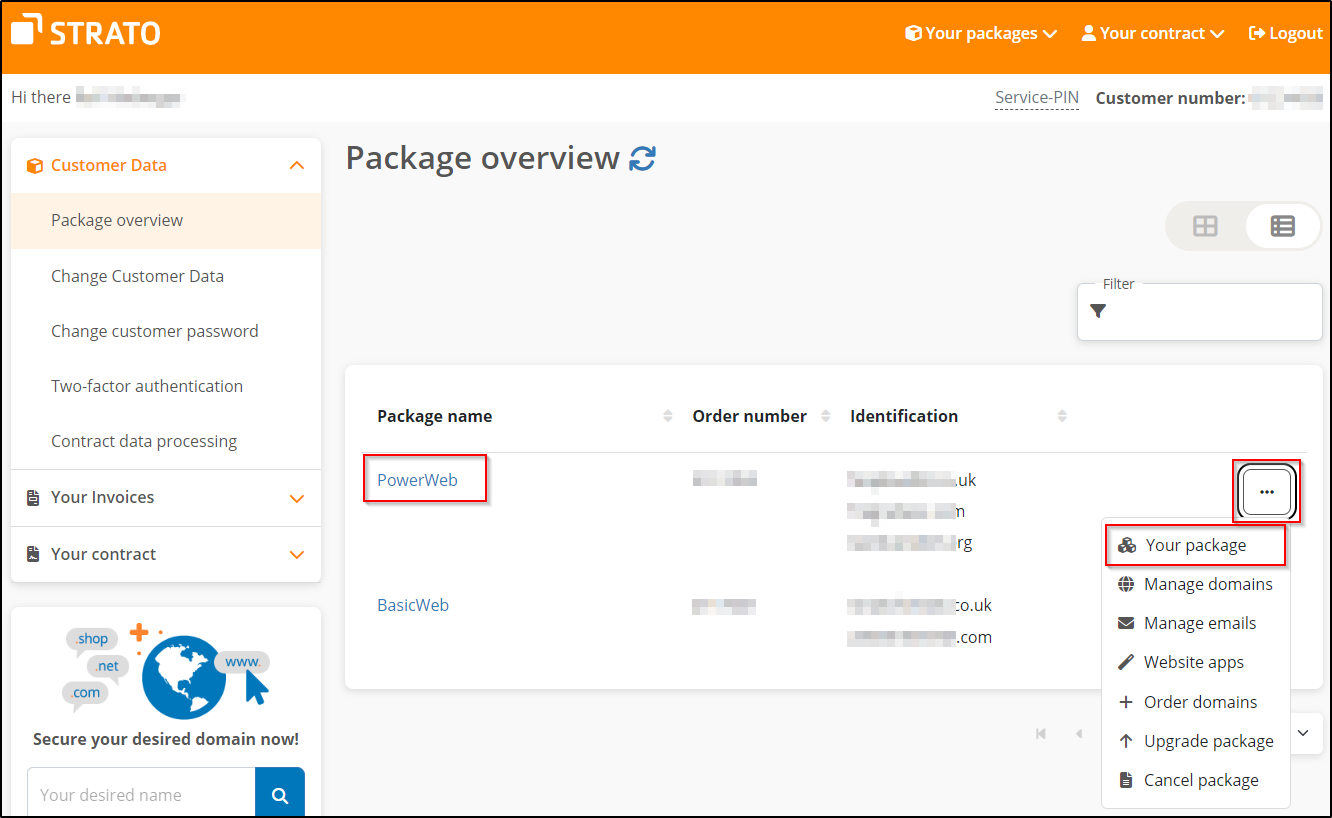Image resolution: width=1332 pixels, height=818 pixels.
Task: Click the Service-PIN link
Action: pos(1036,97)
